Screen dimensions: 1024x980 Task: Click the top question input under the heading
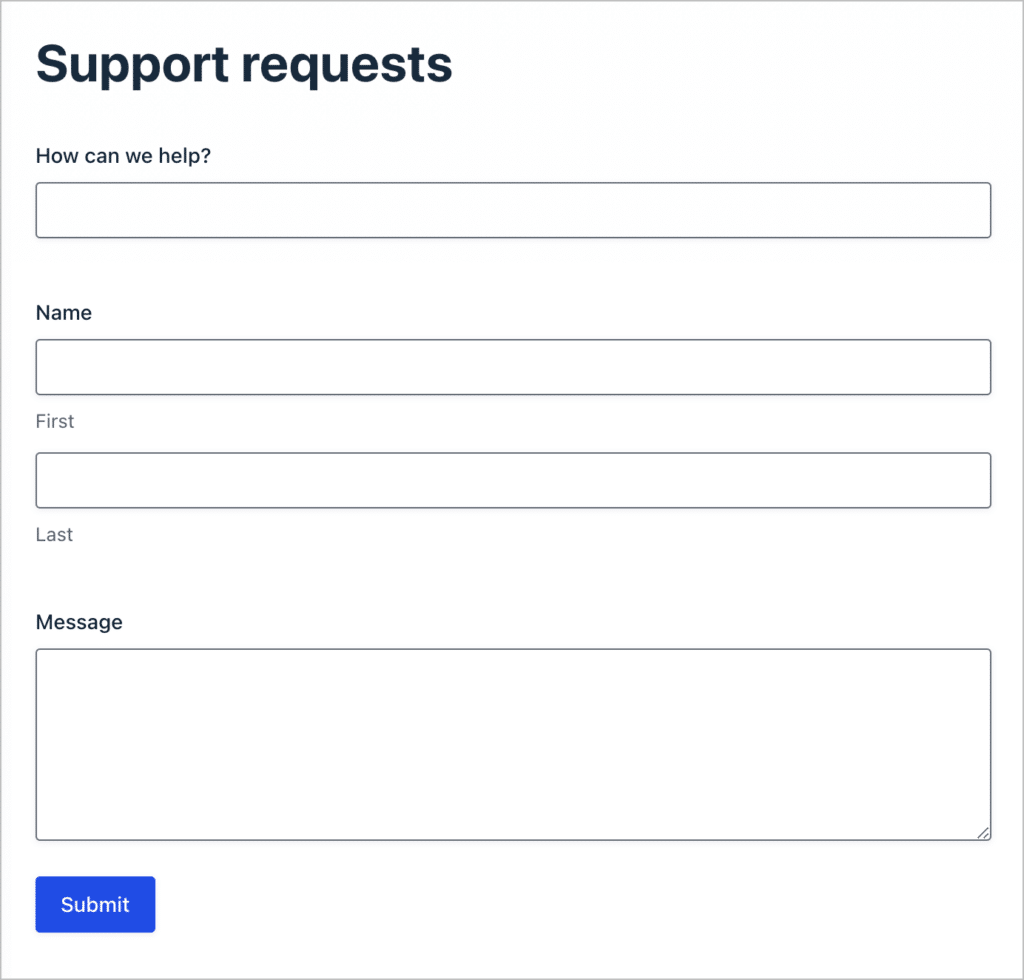512,209
